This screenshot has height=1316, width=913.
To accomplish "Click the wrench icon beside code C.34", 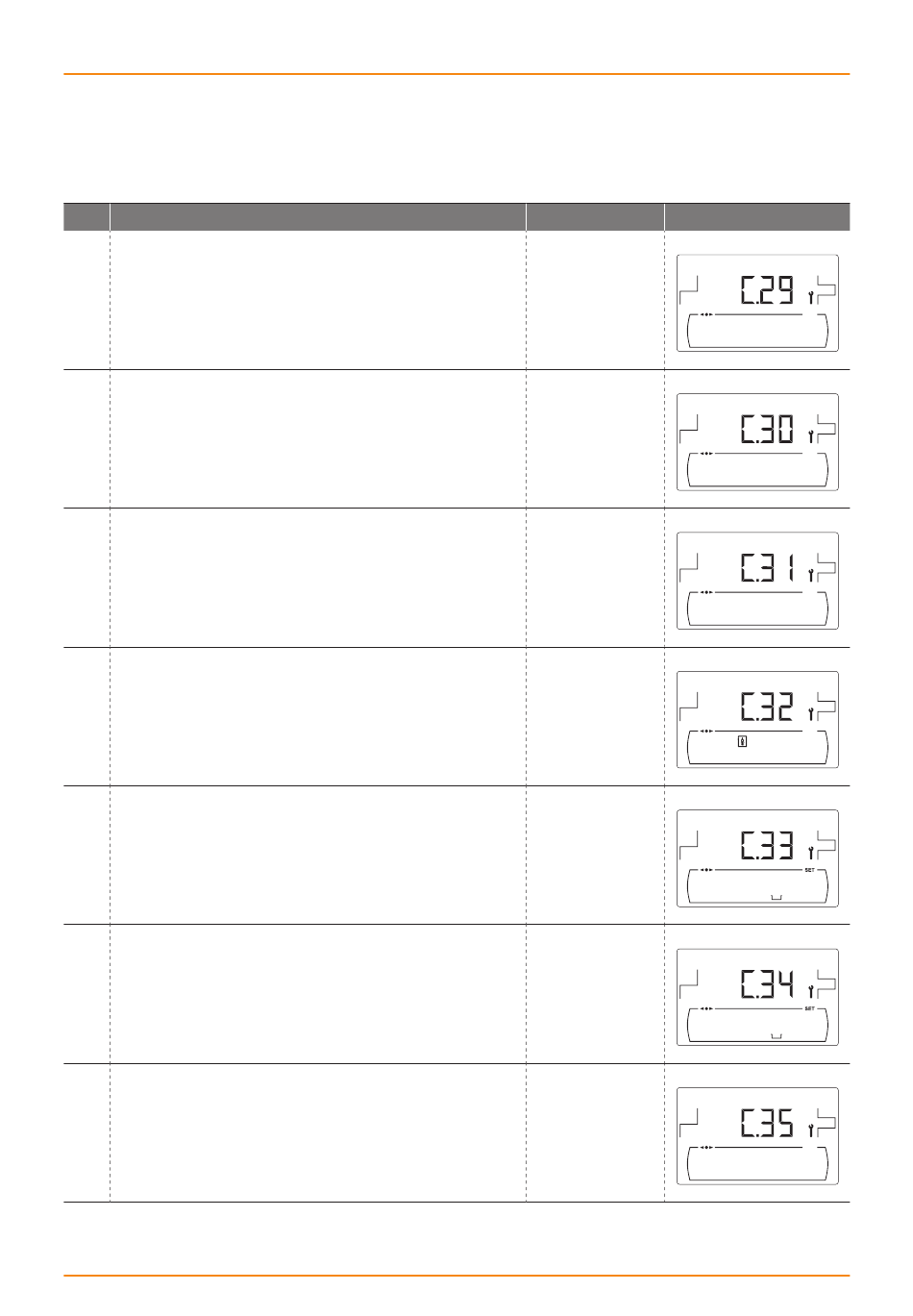I will click(811, 992).
